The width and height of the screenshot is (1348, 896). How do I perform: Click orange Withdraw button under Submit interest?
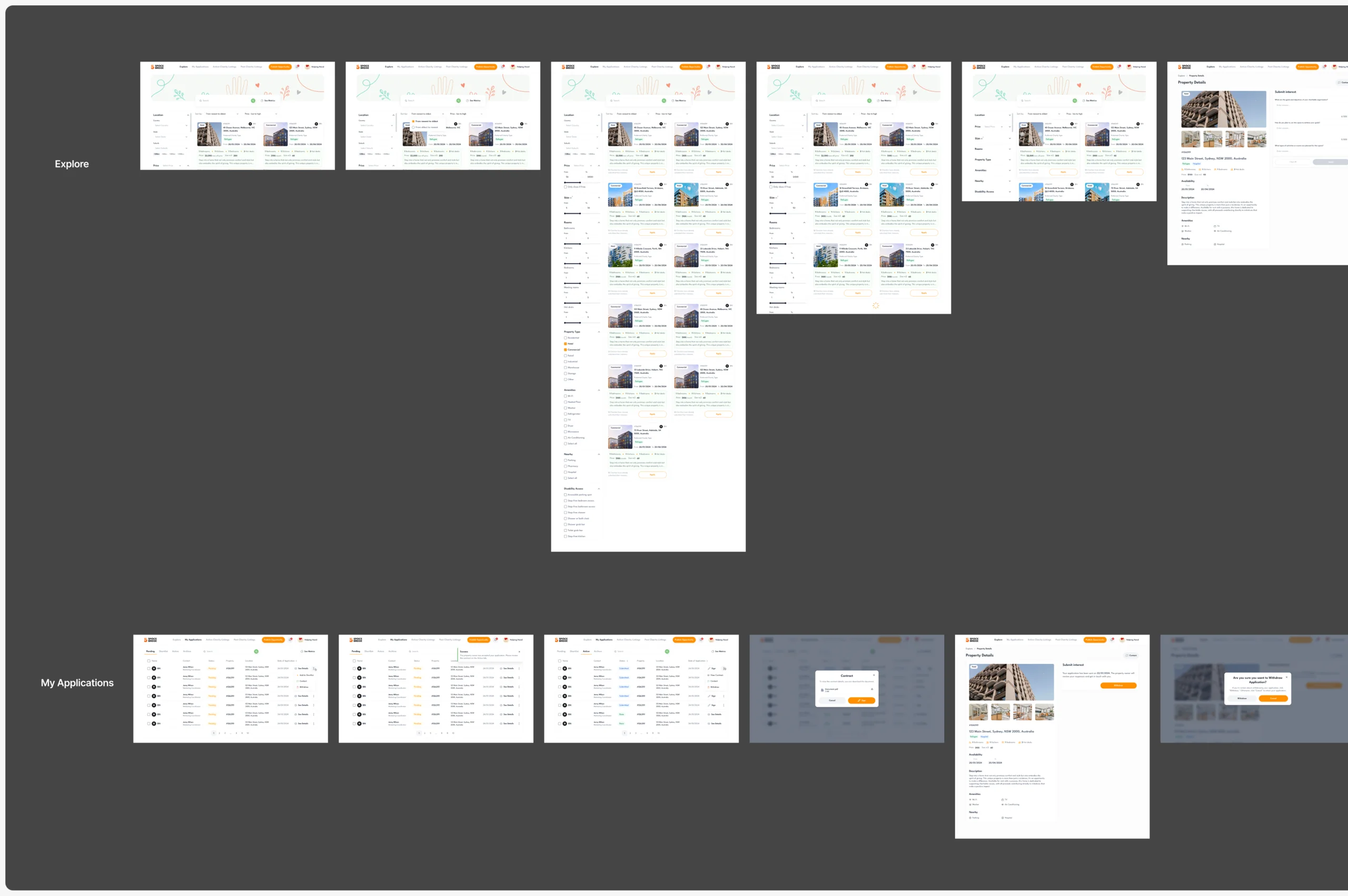(x=1118, y=685)
